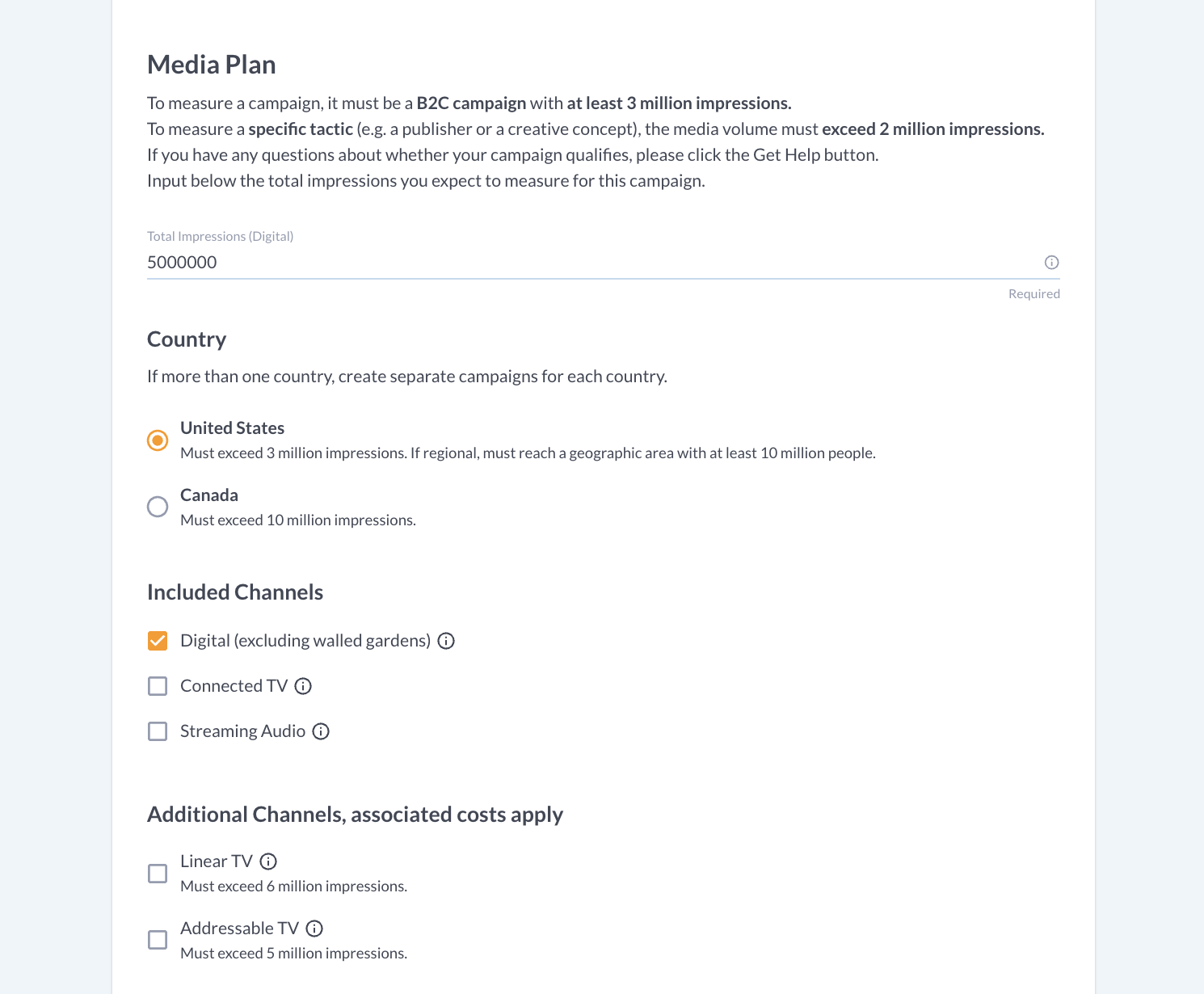The width and height of the screenshot is (1204, 994).
Task: Click the bold "United States" label text
Action: pos(233,428)
